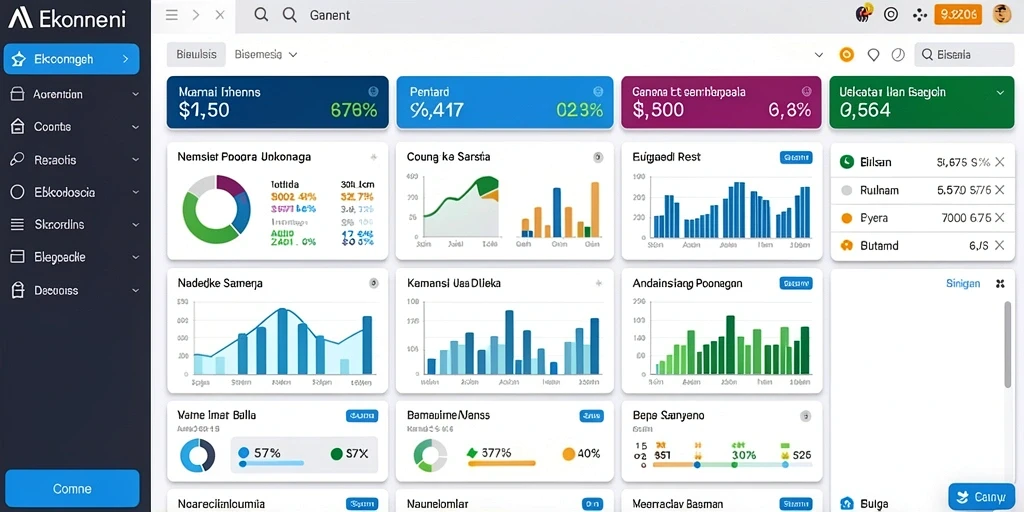1024x512 pixels.
Task: Expand the Uelcatar Ilan Bagoln green card
Action: click(1000, 93)
